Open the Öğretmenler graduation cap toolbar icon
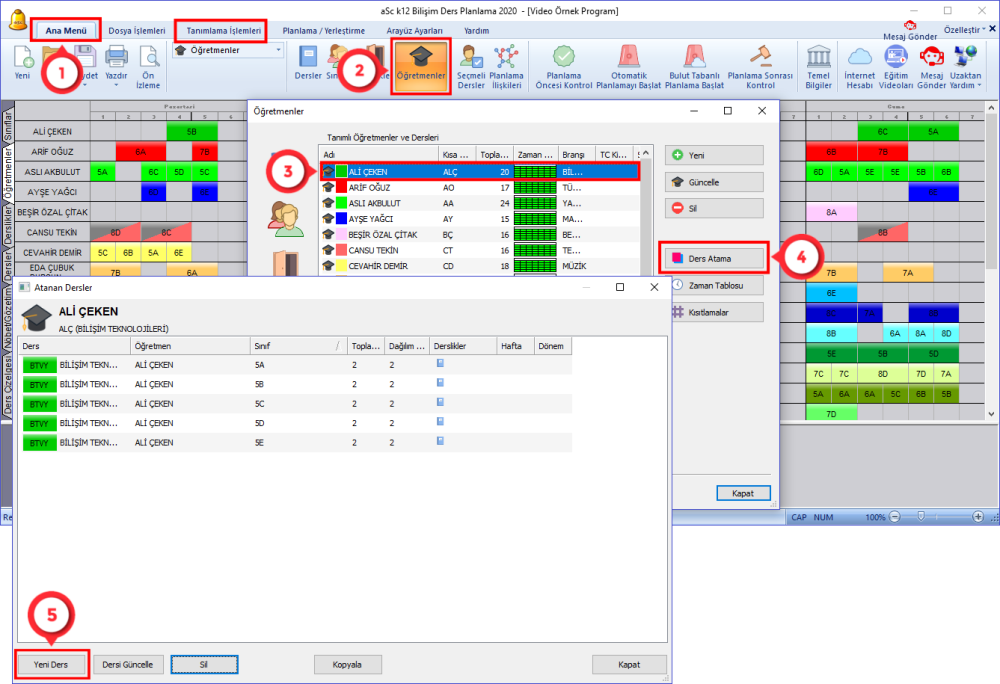 tap(421, 66)
